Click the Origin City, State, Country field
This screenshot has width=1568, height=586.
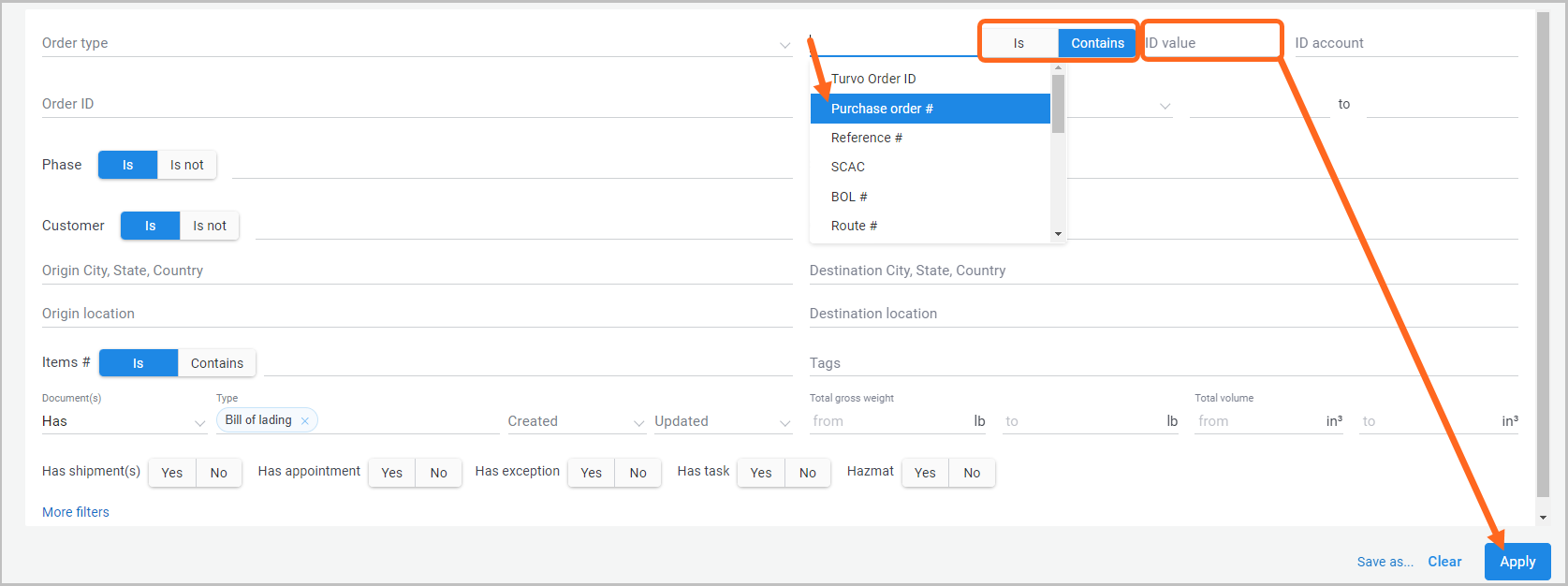418,271
